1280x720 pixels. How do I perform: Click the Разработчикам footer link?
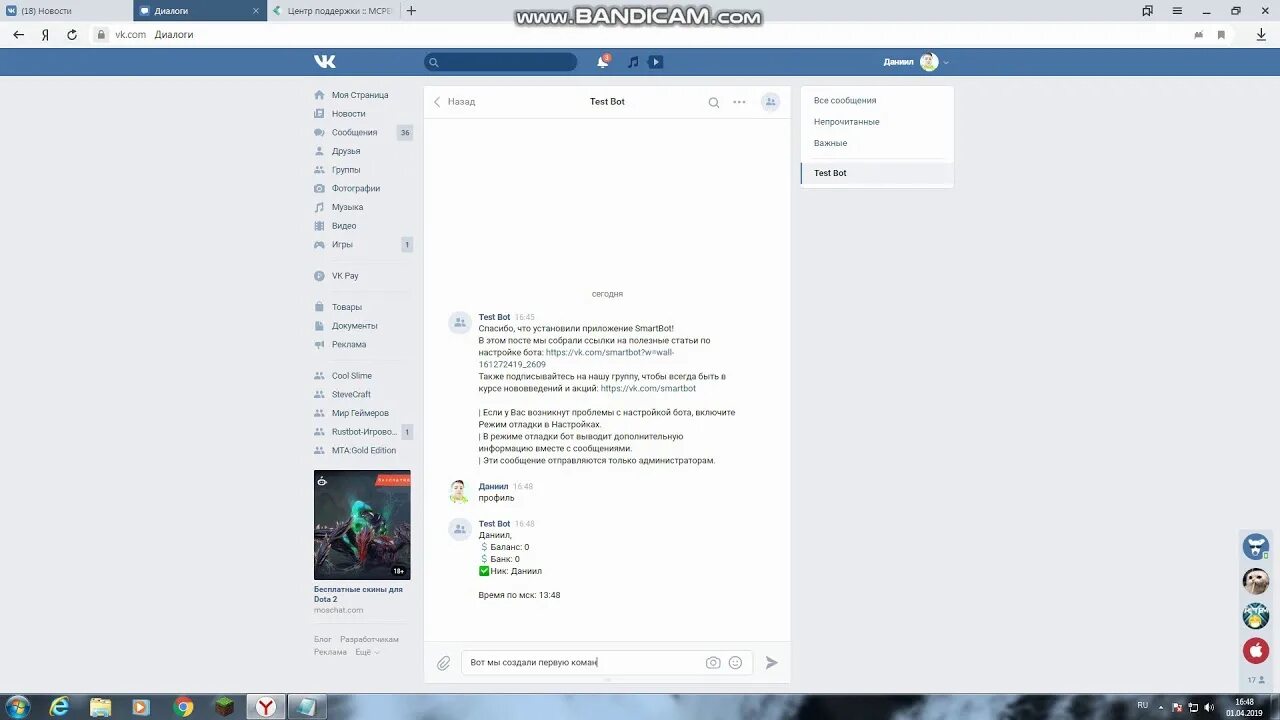[x=369, y=639]
